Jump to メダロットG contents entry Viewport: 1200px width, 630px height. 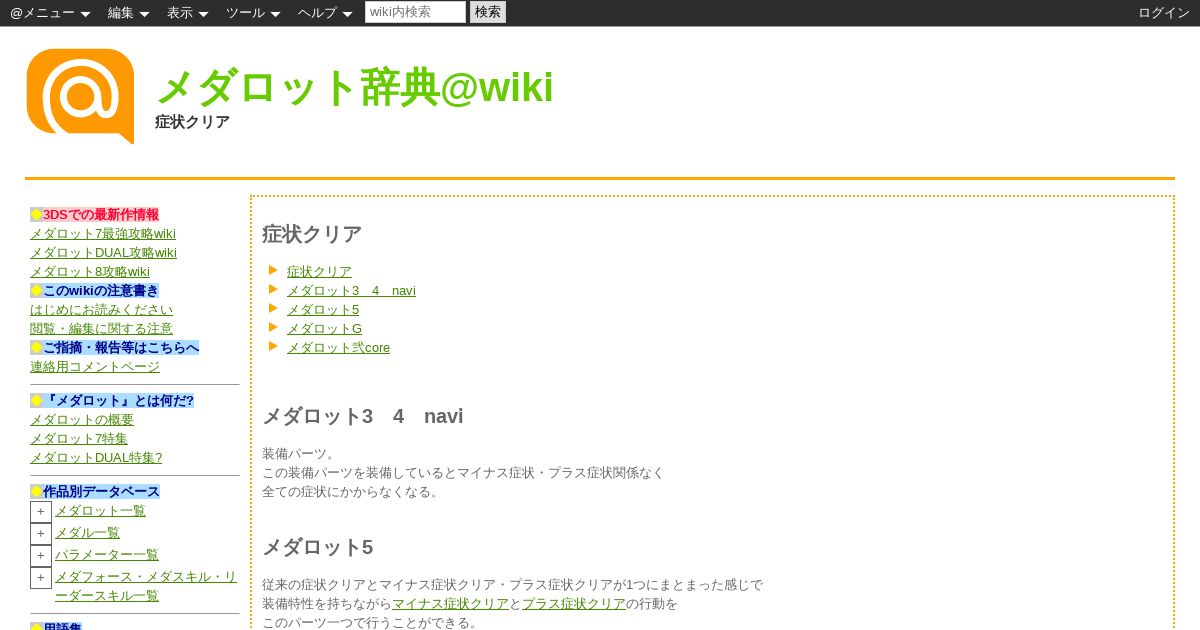(x=324, y=329)
